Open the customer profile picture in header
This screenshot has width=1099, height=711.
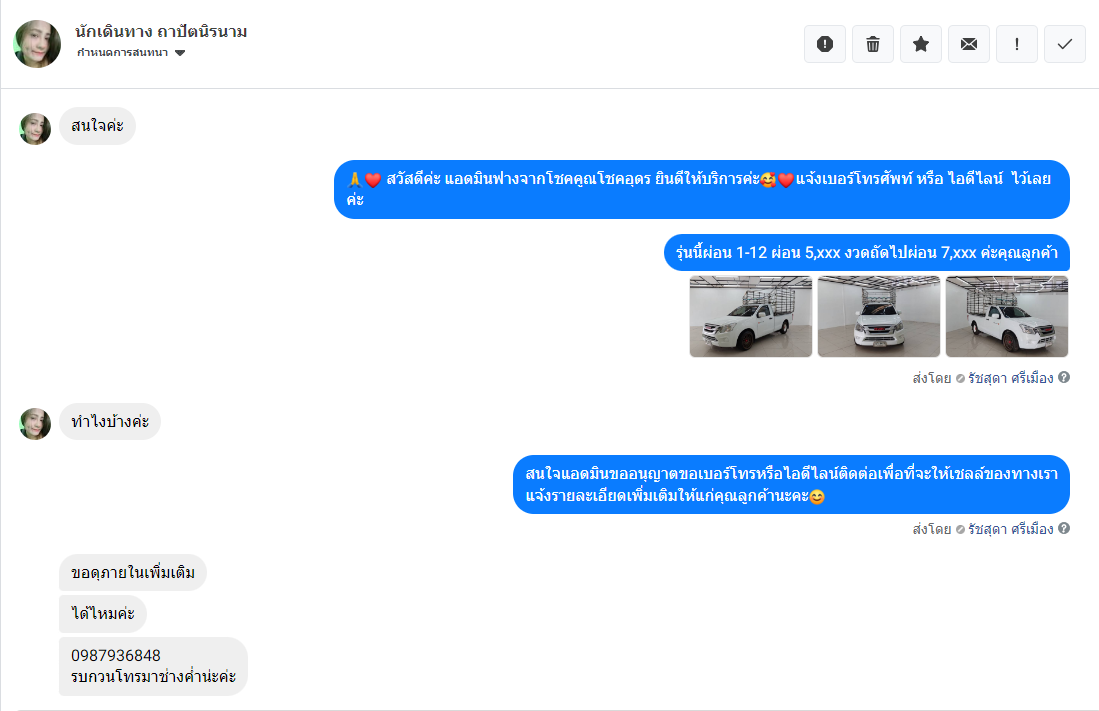click(x=37, y=44)
